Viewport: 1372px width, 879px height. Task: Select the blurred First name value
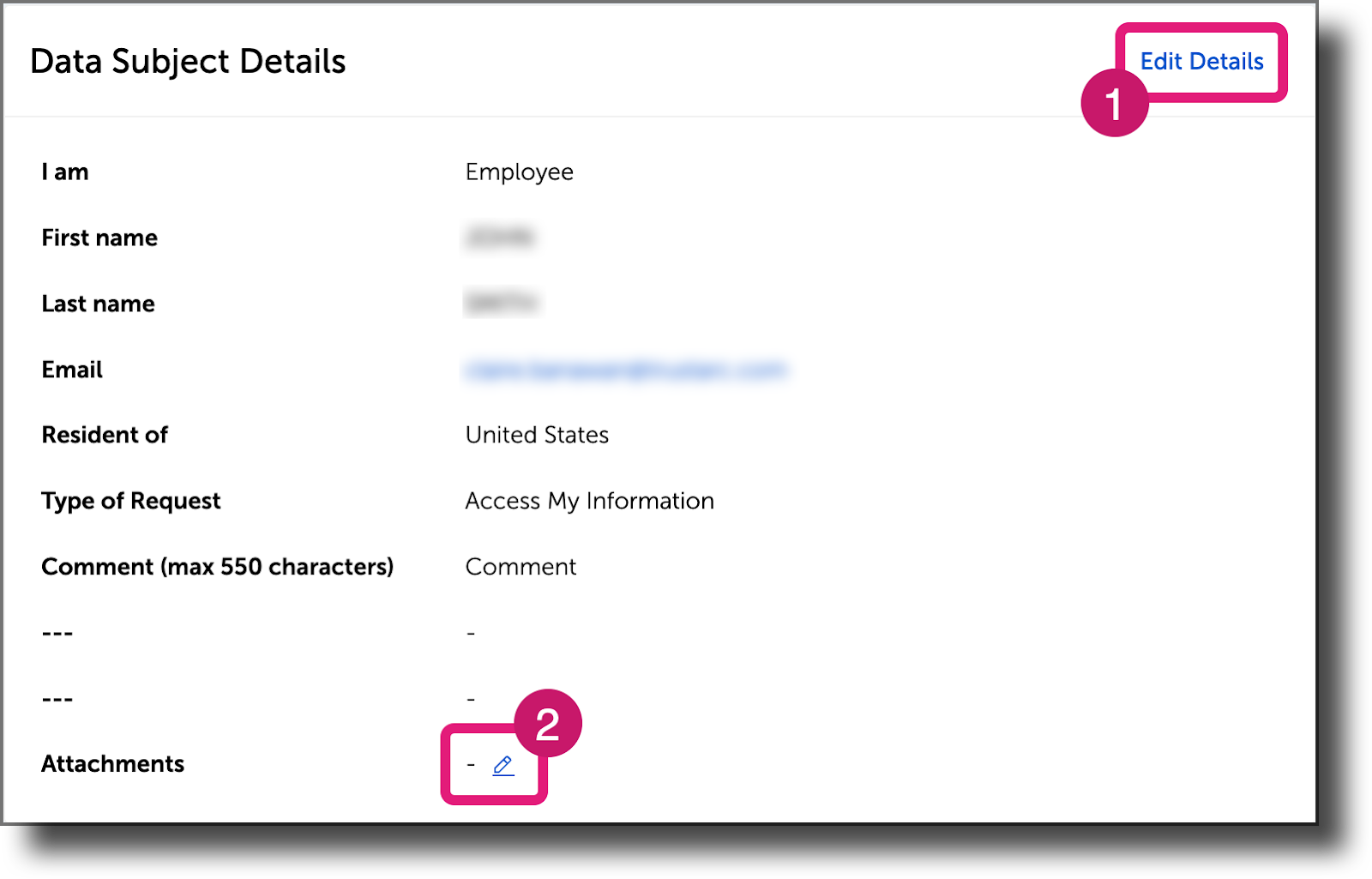502,238
